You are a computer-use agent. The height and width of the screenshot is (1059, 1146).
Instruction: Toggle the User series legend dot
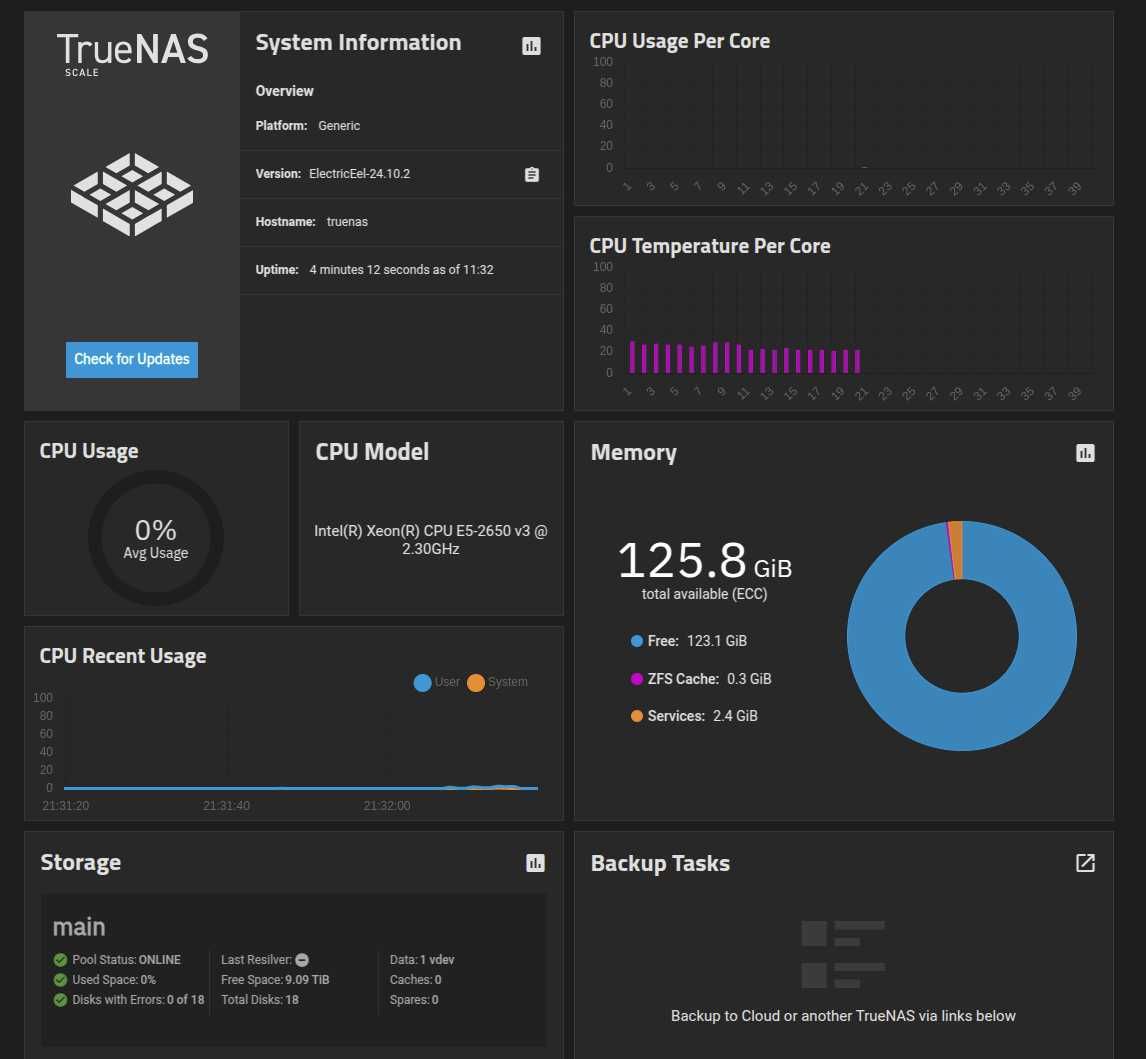422,683
